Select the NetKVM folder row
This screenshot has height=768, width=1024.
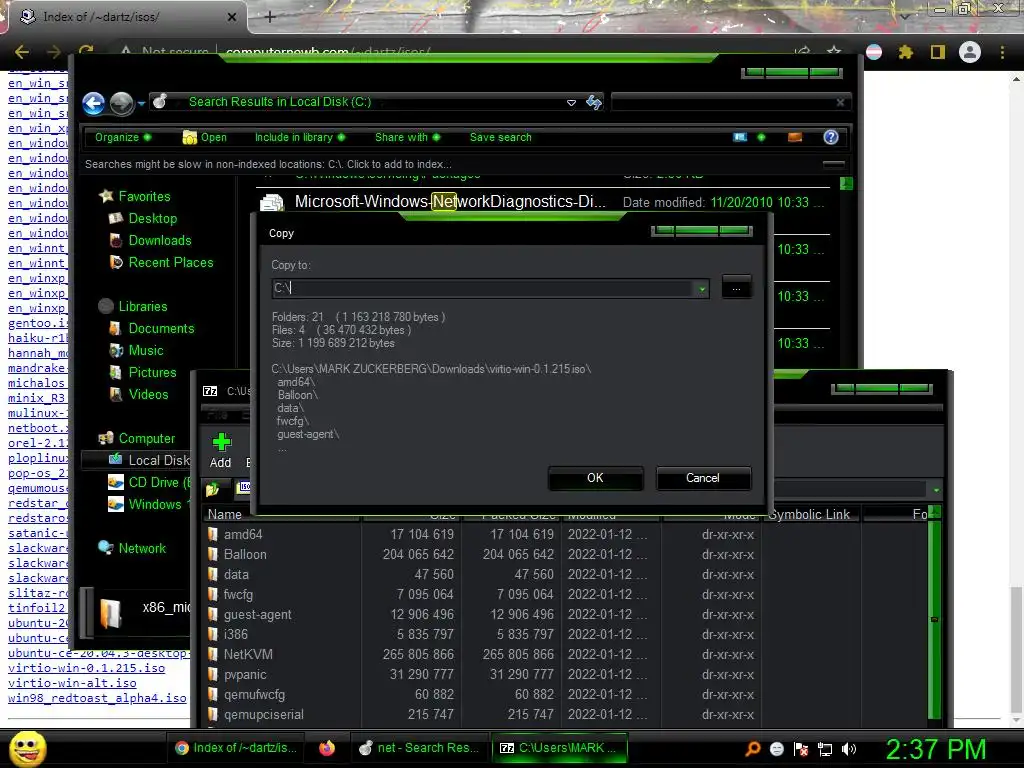[565, 654]
